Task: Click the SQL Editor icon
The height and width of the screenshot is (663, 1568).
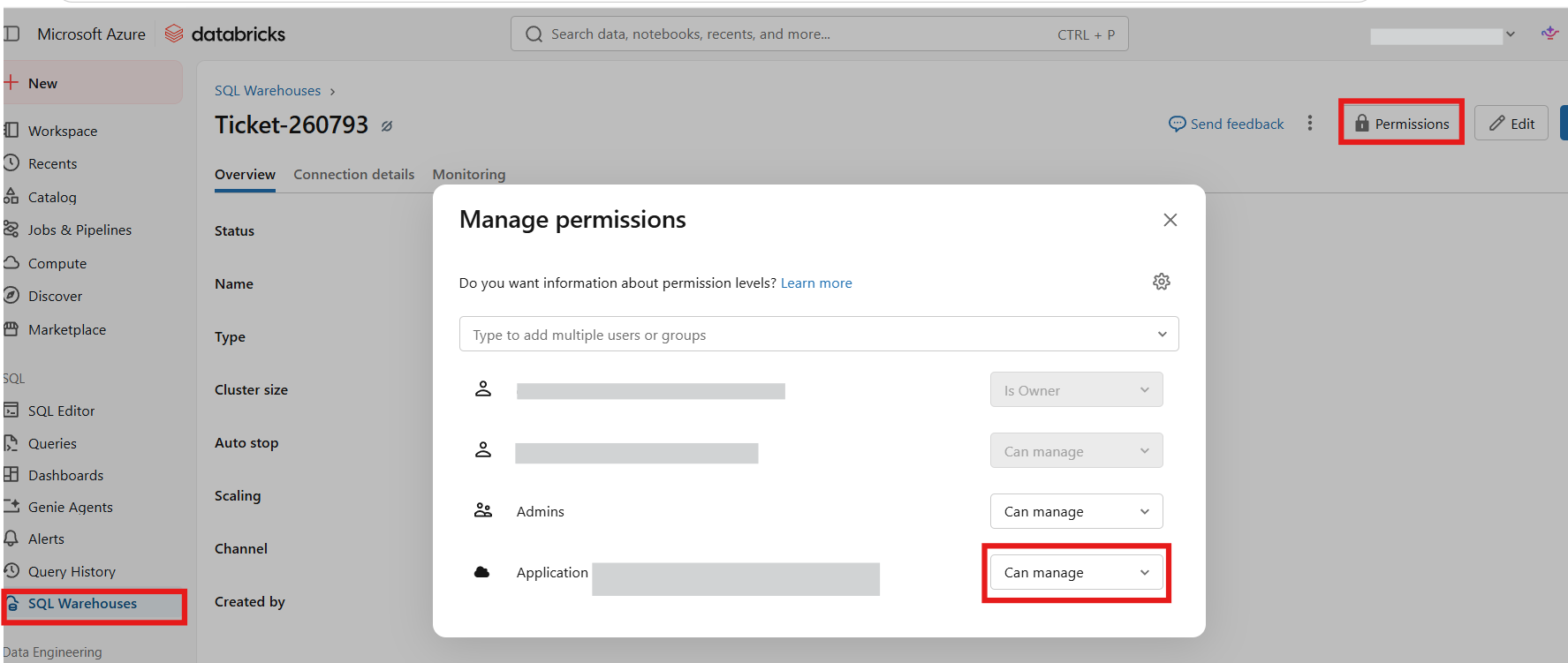Action: 11,411
